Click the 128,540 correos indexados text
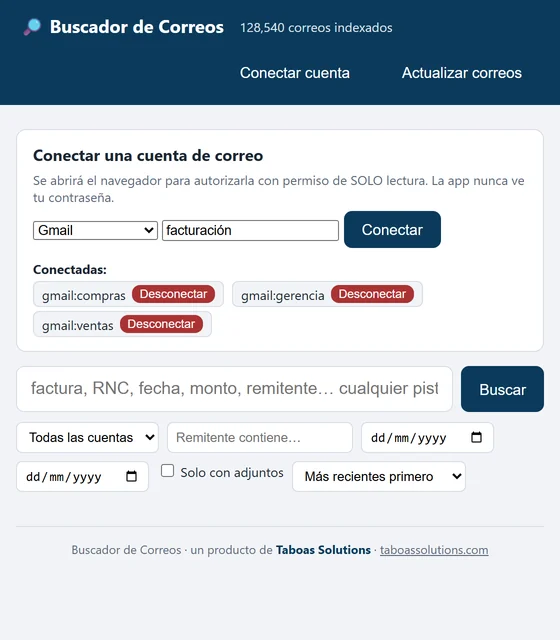The height and width of the screenshot is (640, 560). (x=316, y=28)
